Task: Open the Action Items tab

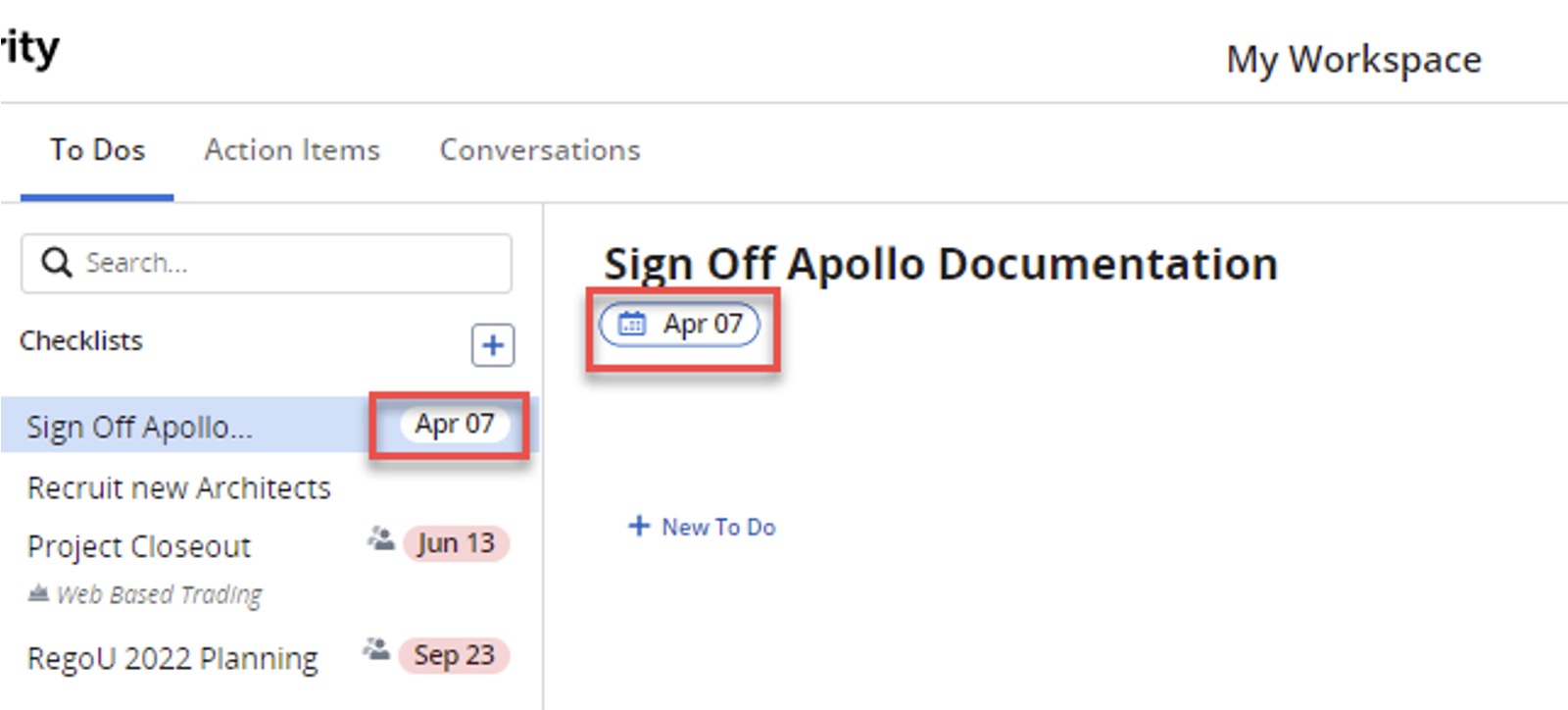Action: (x=292, y=150)
